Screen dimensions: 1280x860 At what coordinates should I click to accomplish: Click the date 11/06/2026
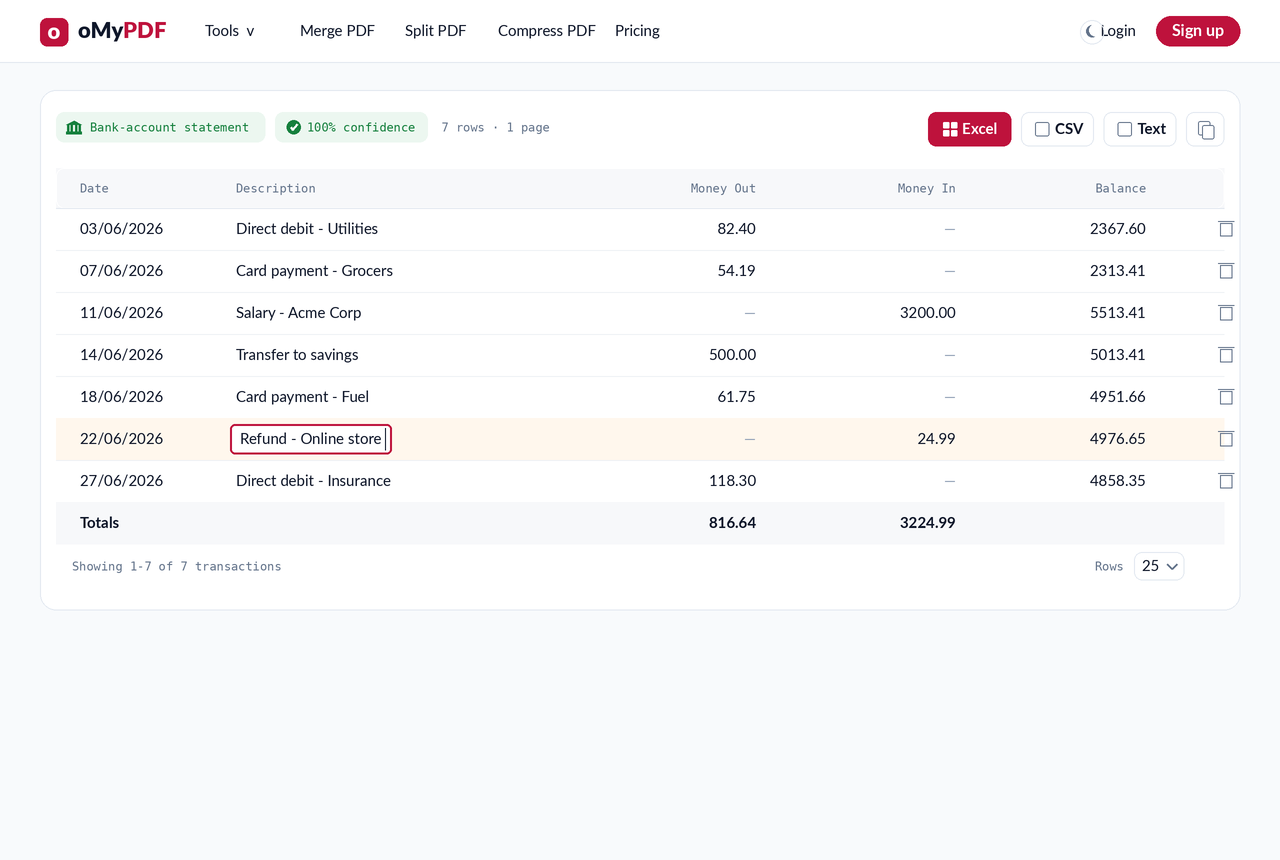click(121, 313)
